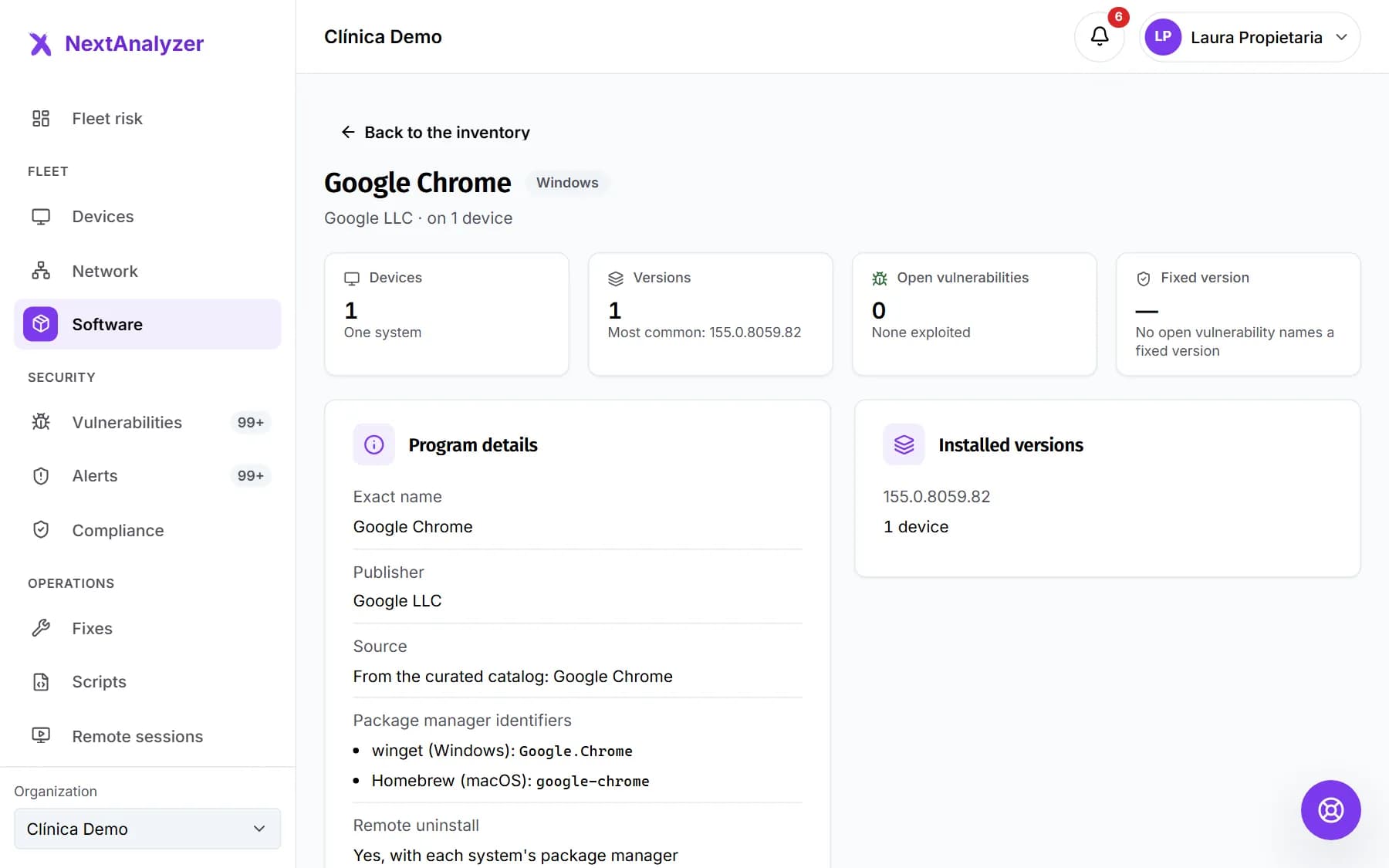Image resolution: width=1389 pixels, height=868 pixels.
Task: Go to Alerts section
Action: tap(147, 476)
